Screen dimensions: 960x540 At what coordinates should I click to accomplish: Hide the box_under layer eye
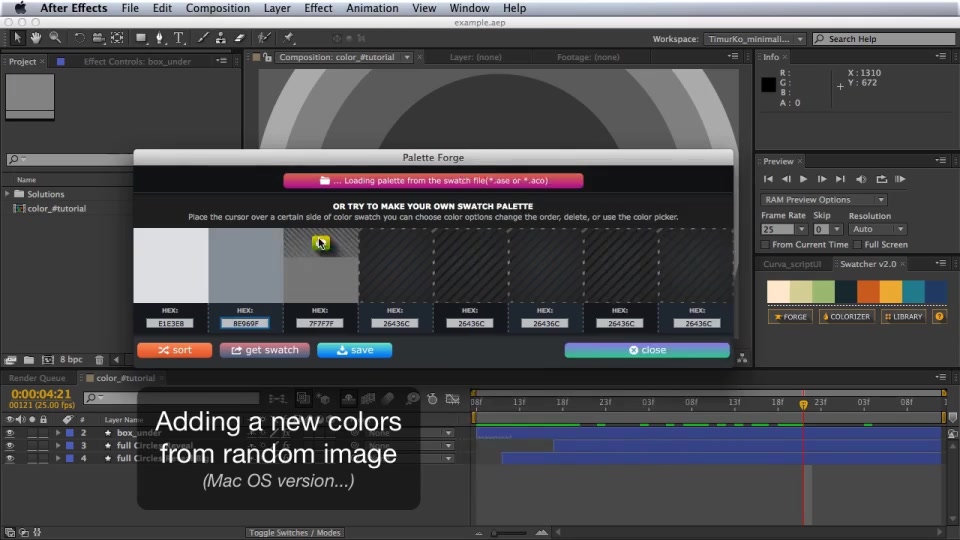tap(9, 433)
